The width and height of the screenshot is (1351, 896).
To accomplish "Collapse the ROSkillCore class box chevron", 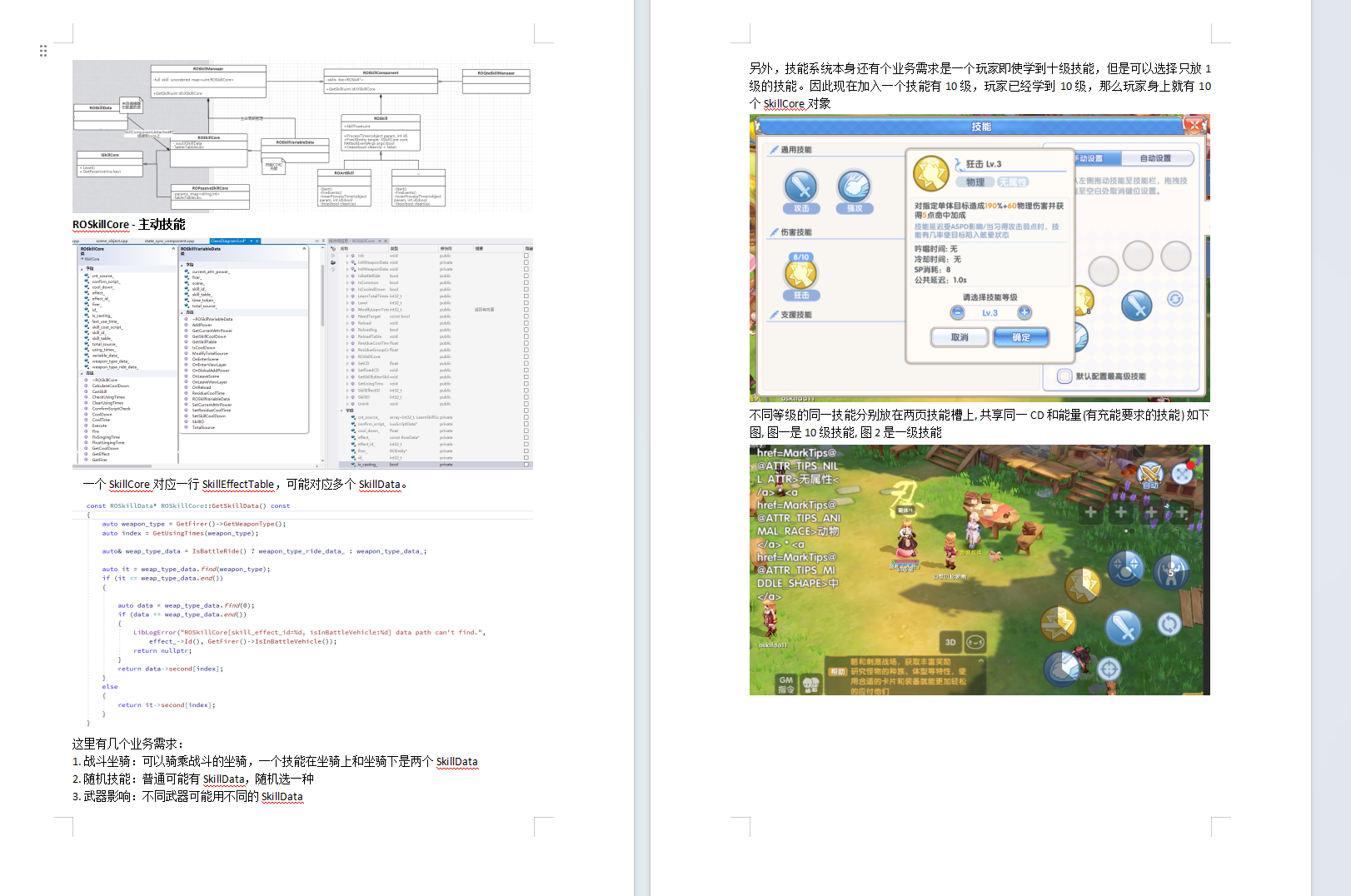I will pyautogui.click(x=173, y=249).
